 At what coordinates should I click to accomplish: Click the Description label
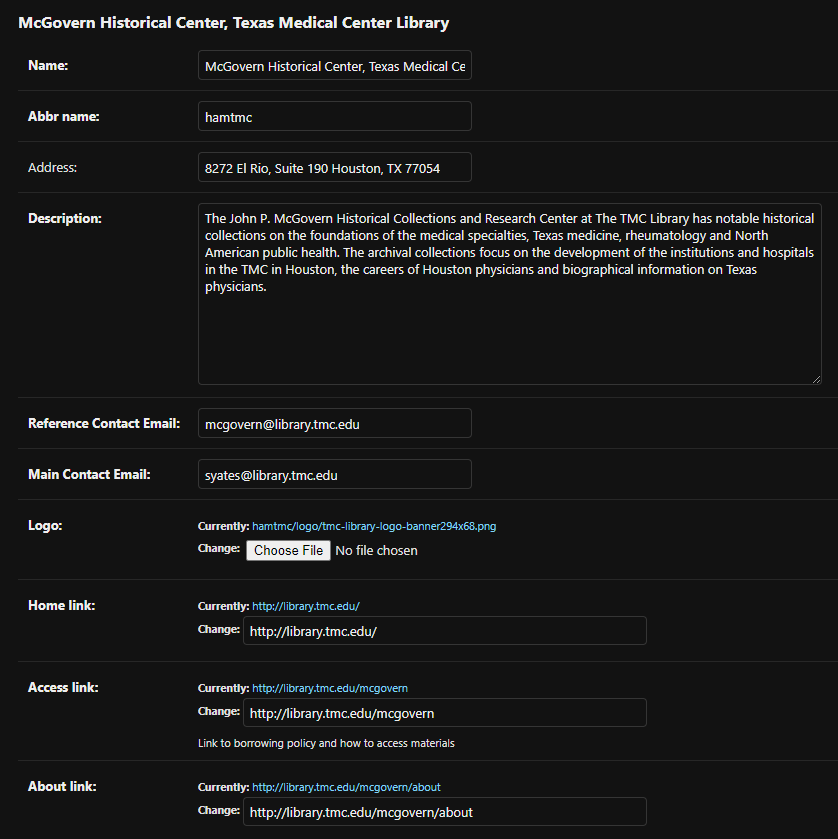65,219
